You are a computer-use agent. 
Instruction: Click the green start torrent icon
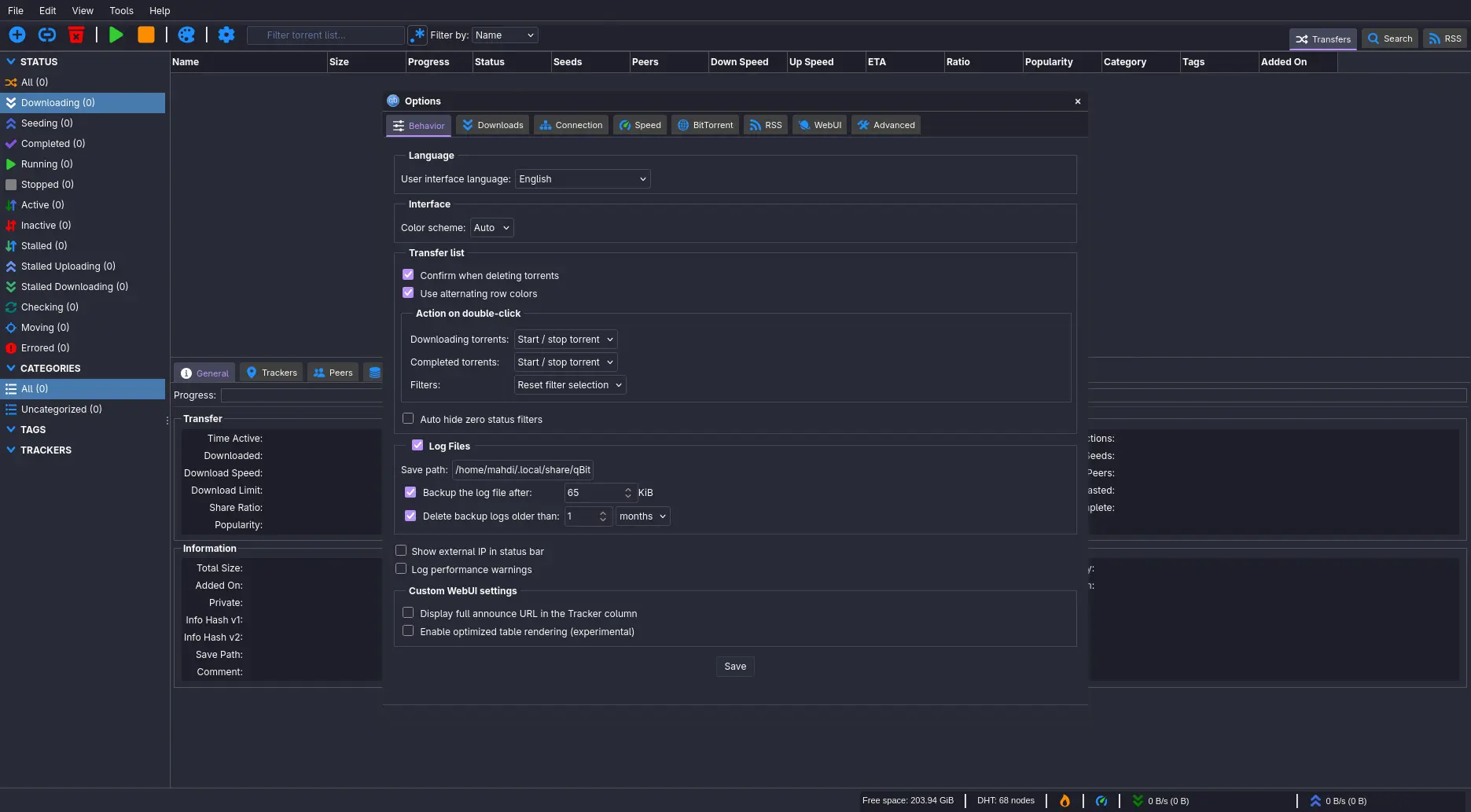tap(116, 35)
